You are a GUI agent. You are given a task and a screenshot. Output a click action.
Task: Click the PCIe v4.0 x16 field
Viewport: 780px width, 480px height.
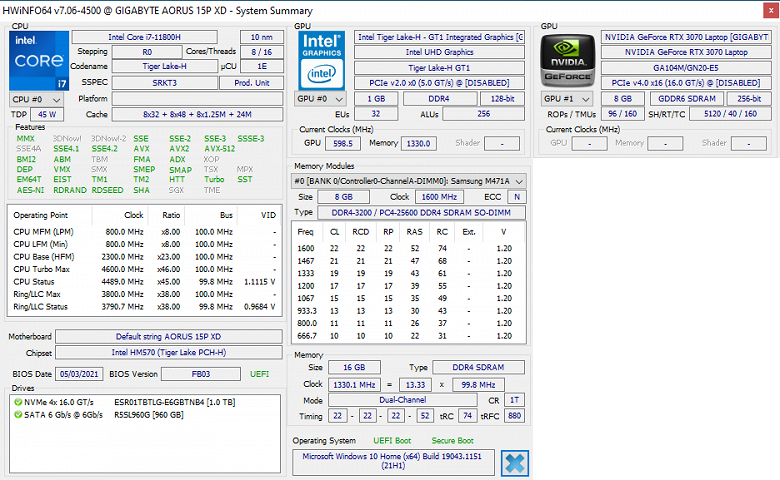coord(686,83)
